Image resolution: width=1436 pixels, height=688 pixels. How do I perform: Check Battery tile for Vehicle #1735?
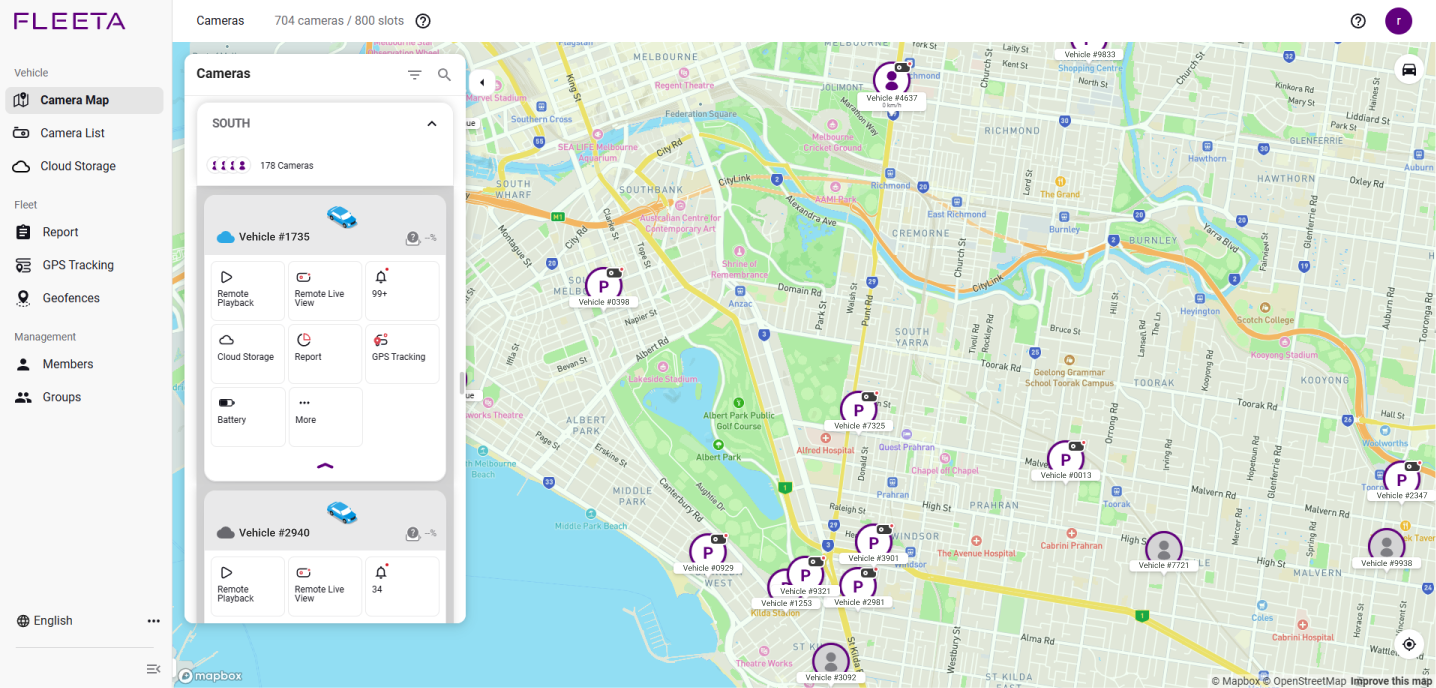tap(247, 416)
